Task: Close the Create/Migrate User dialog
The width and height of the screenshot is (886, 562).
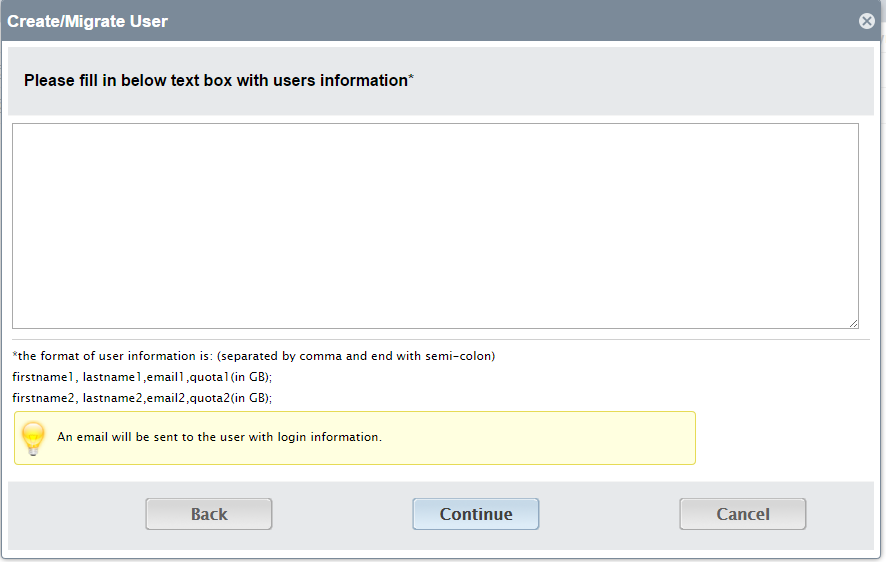Action: [x=867, y=21]
